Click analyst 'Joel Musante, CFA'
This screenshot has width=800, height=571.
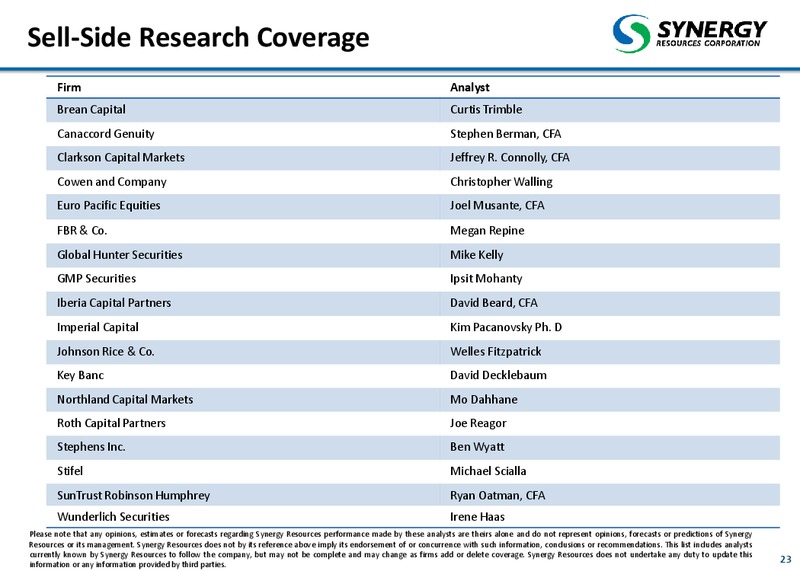pyautogui.click(x=497, y=206)
